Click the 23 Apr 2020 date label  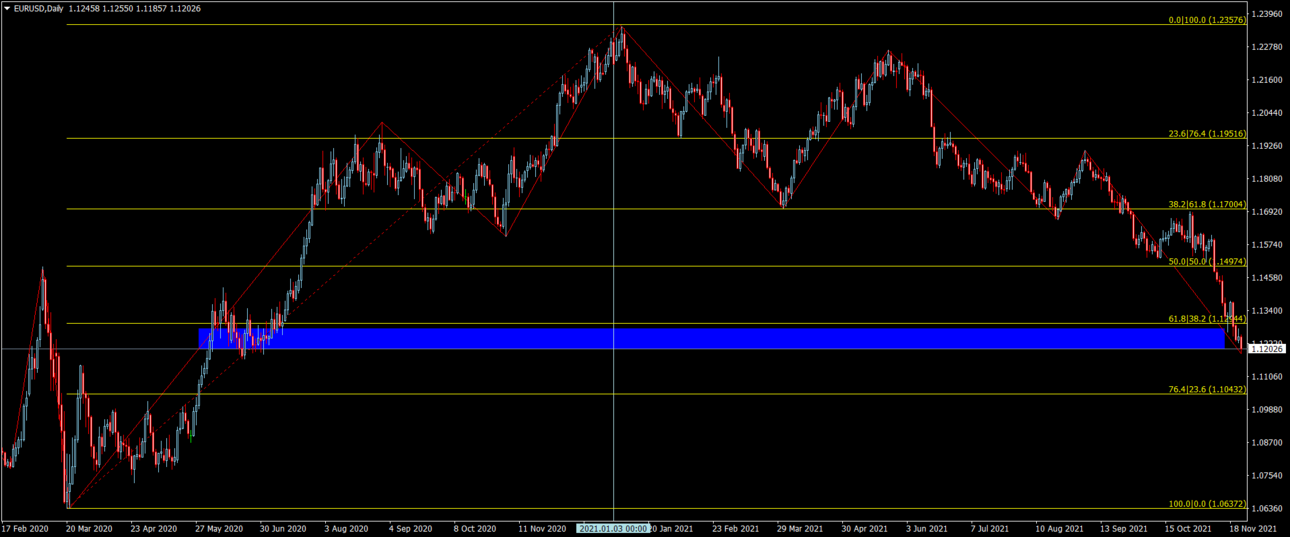[153, 528]
